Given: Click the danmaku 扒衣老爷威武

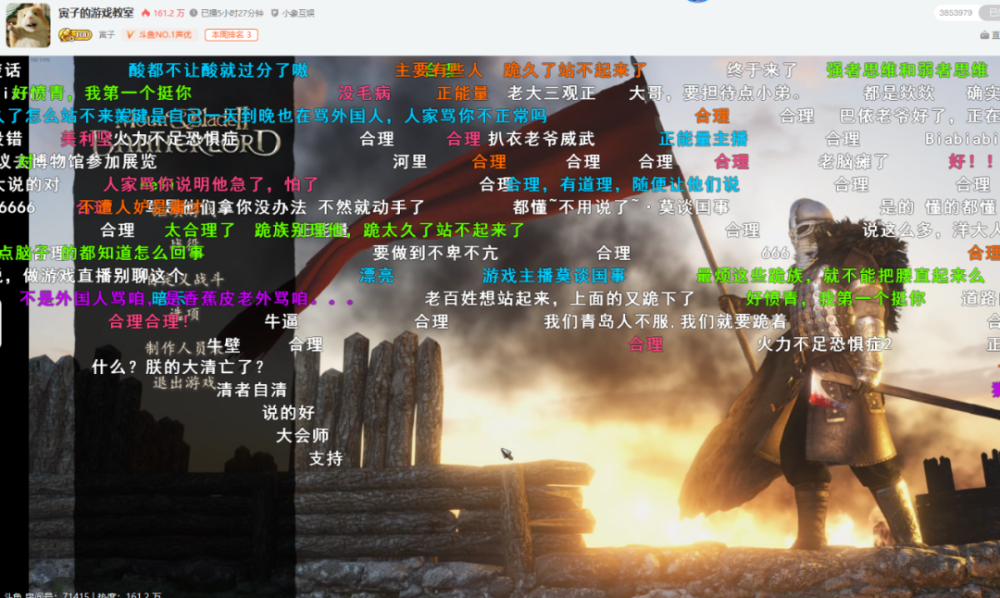Looking at the screenshot, I should click(541, 138).
